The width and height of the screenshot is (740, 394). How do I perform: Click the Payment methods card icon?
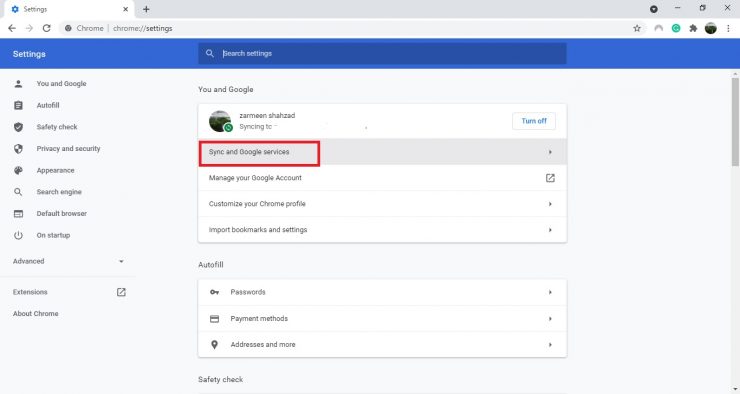point(214,319)
